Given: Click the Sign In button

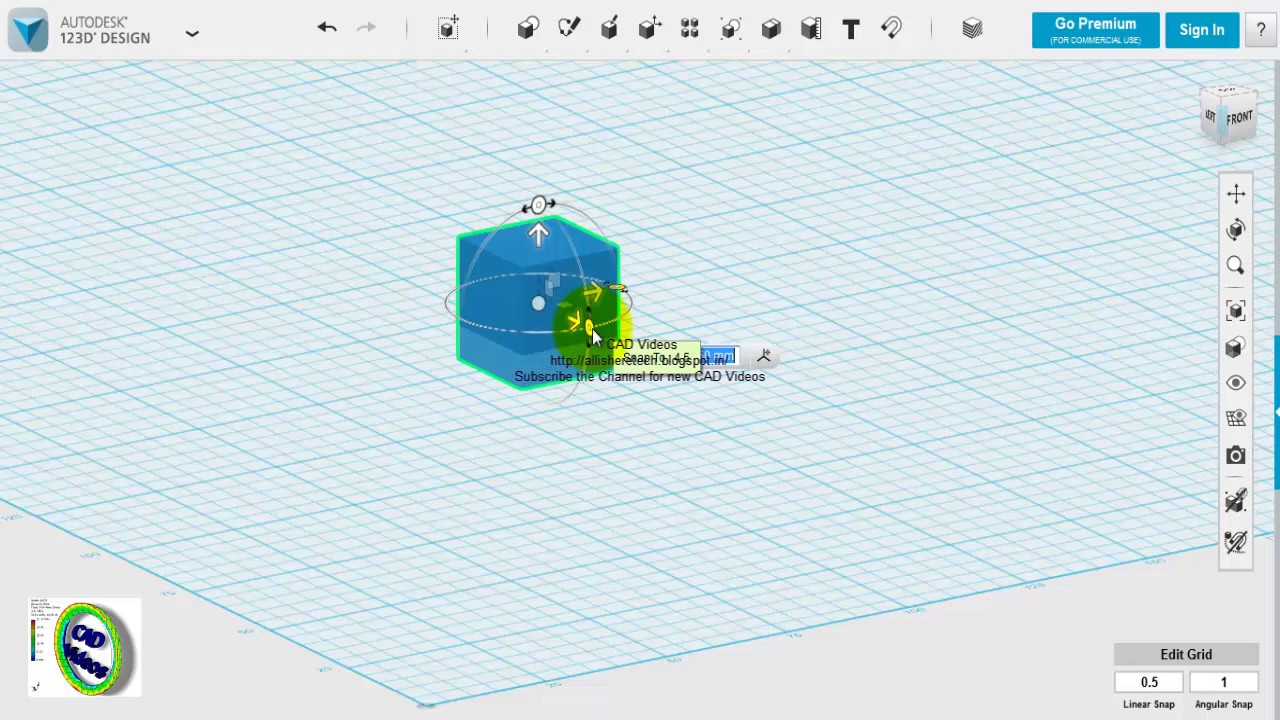Looking at the screenshot, I should (1201, 30).
